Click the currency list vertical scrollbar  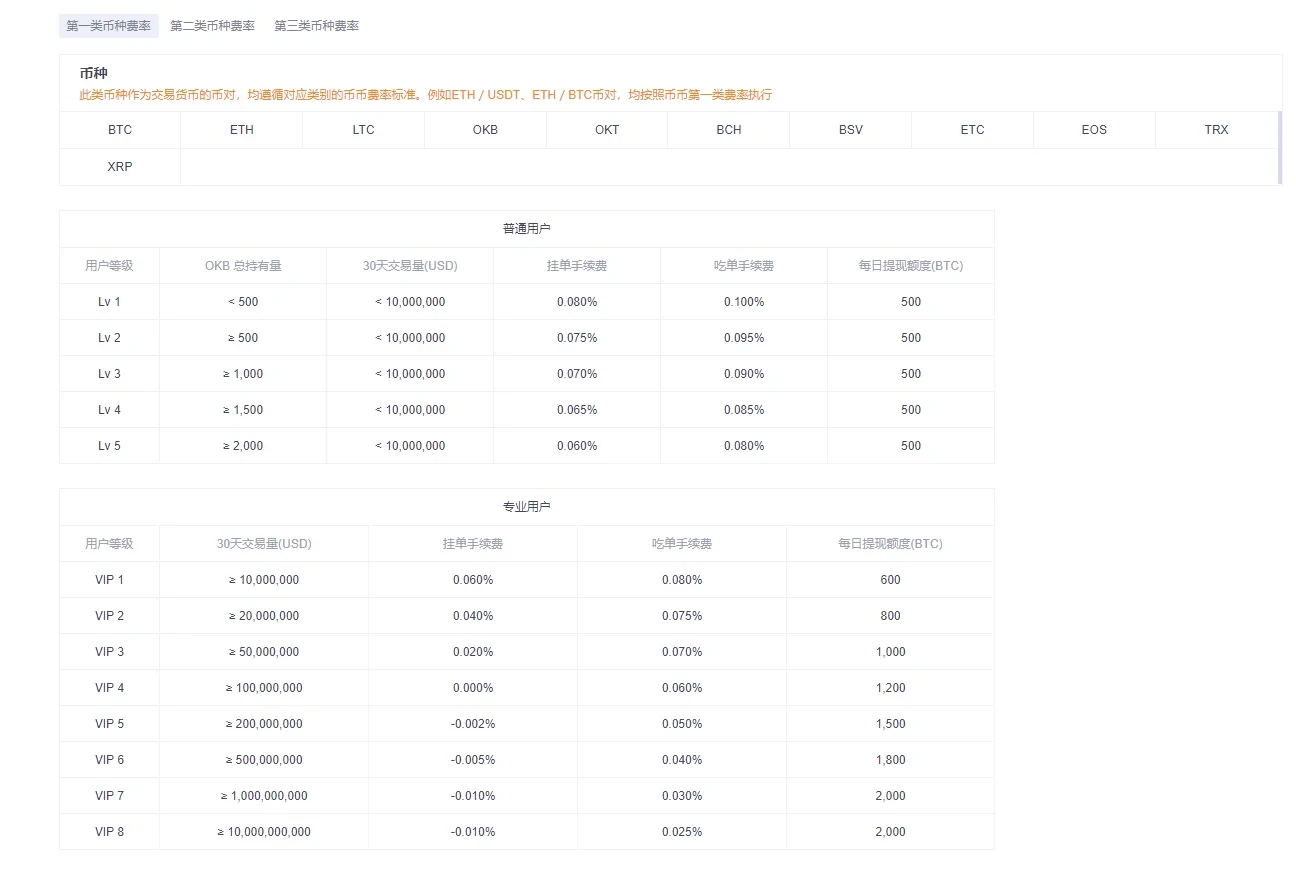pyautogui.click(x=1279, y=148)
